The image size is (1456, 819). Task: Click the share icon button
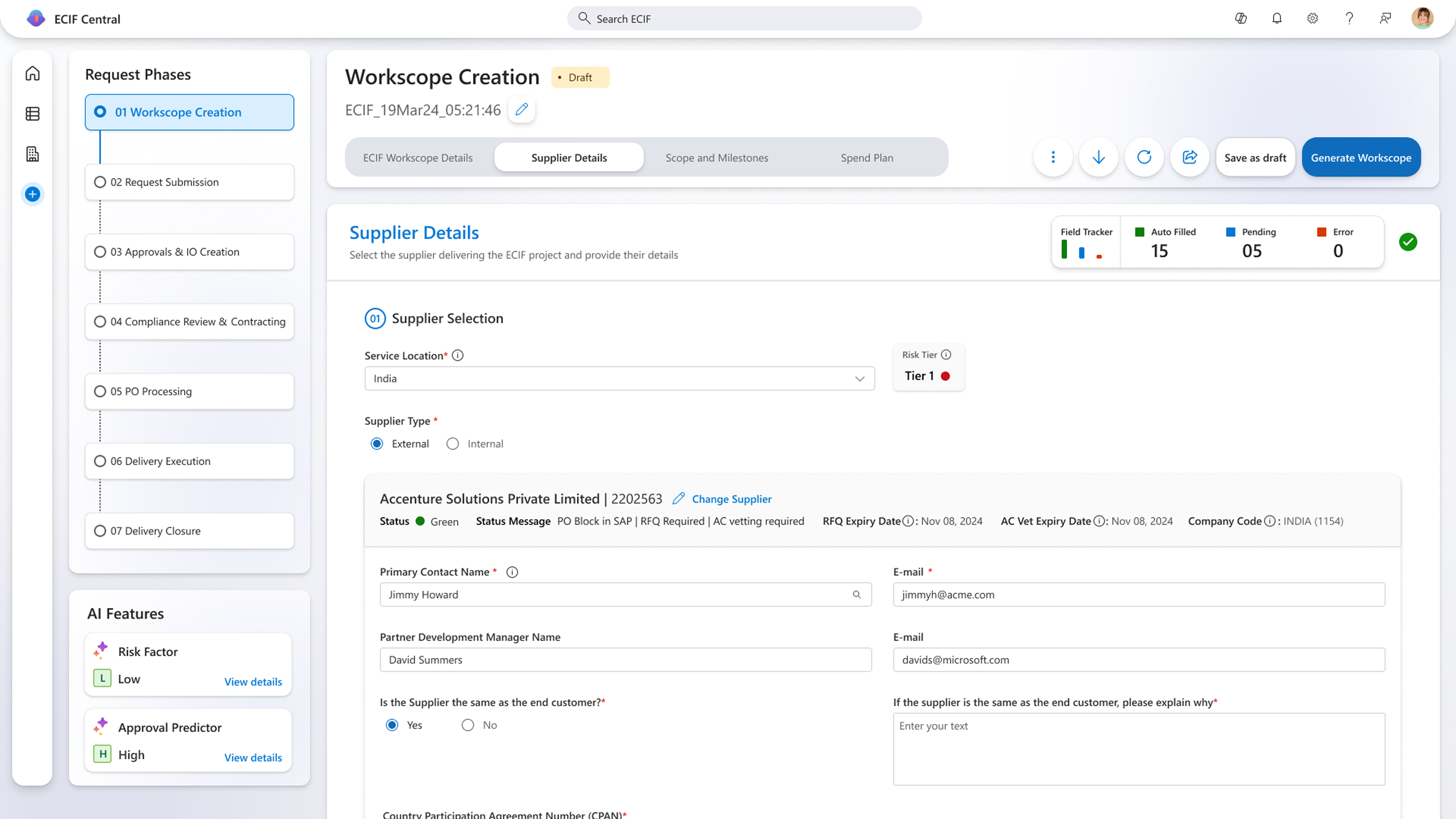coord(1189,157)
